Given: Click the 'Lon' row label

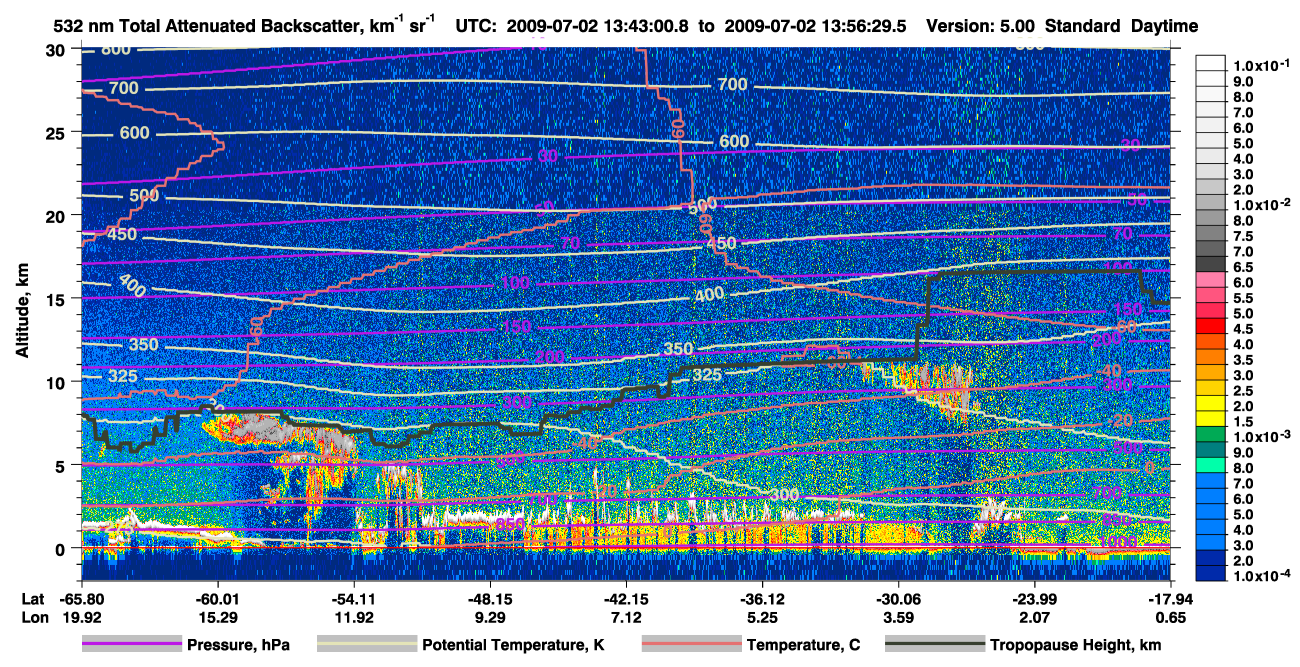Looking at the screenshot, I should tap(34, 618).
